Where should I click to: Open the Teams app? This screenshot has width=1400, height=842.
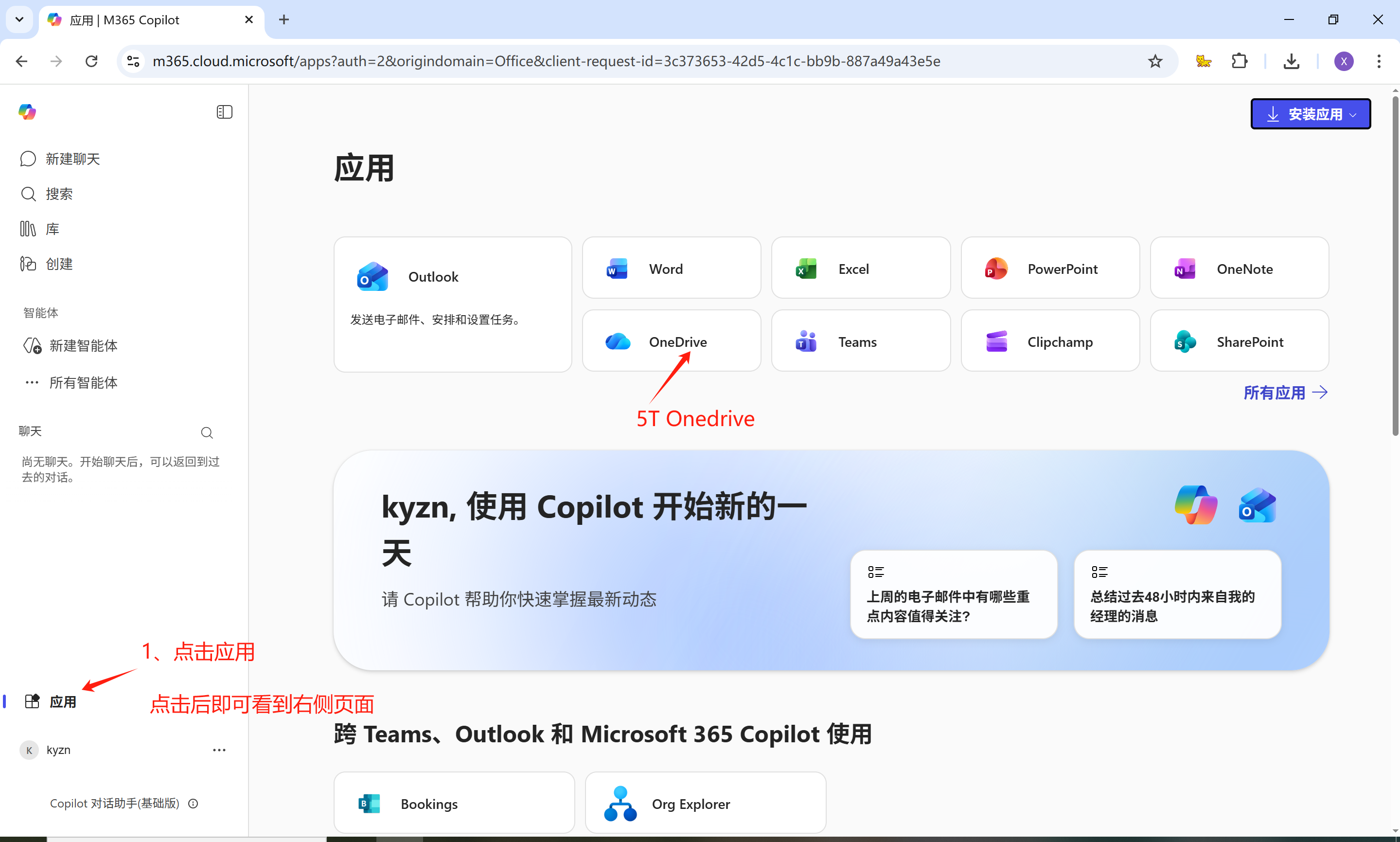pyautogui.click(x=860, y=341)
